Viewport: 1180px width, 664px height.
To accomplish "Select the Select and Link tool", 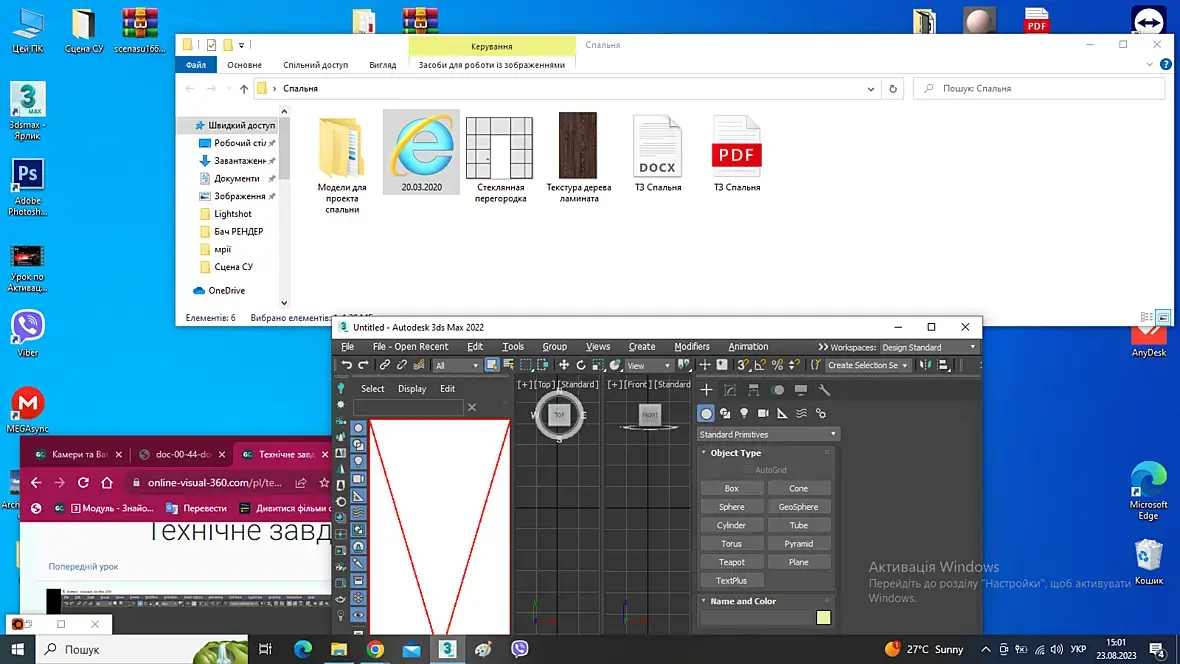I will tap(385, 365).
